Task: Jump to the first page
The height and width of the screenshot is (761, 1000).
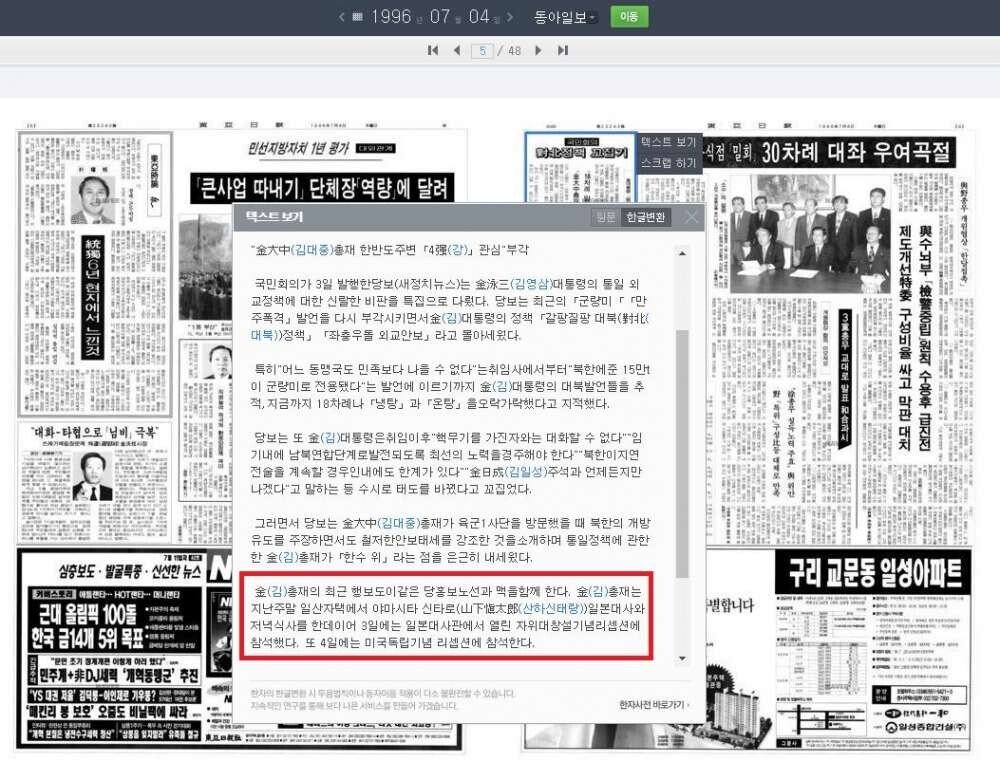Action: (433, 50)
